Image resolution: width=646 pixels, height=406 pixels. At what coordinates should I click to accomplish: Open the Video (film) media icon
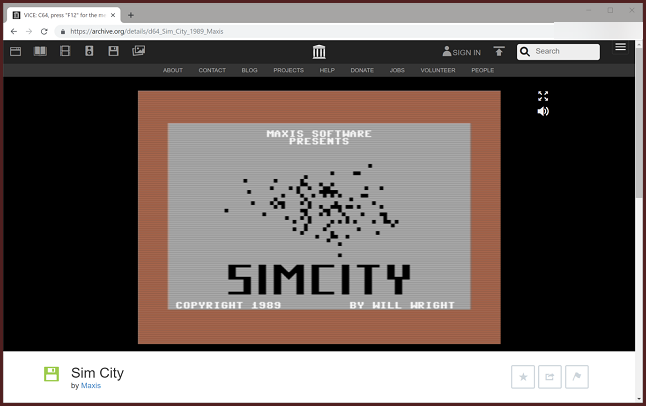tap(65, 51)
